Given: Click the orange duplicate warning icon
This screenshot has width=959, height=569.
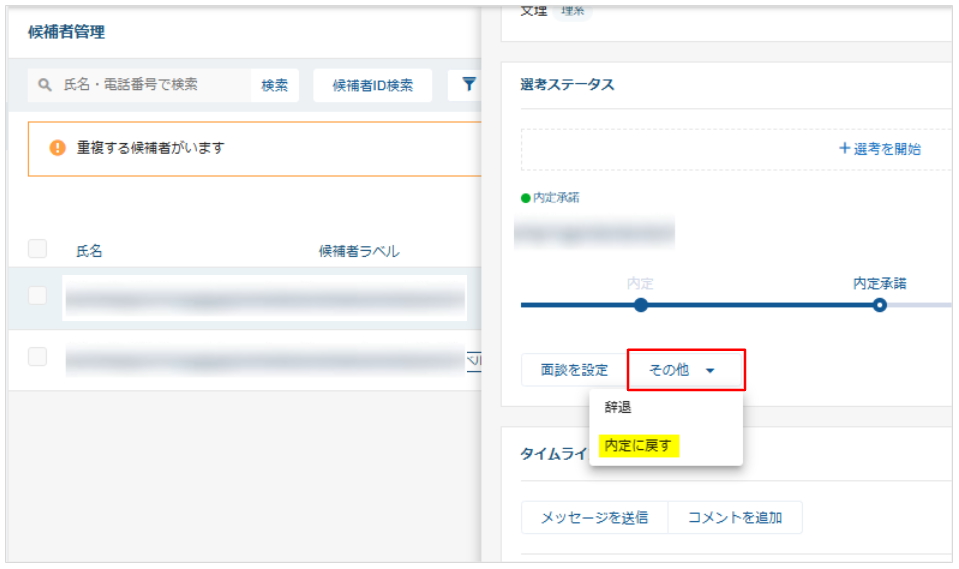Looking at the screenshot, I should 58,148.
